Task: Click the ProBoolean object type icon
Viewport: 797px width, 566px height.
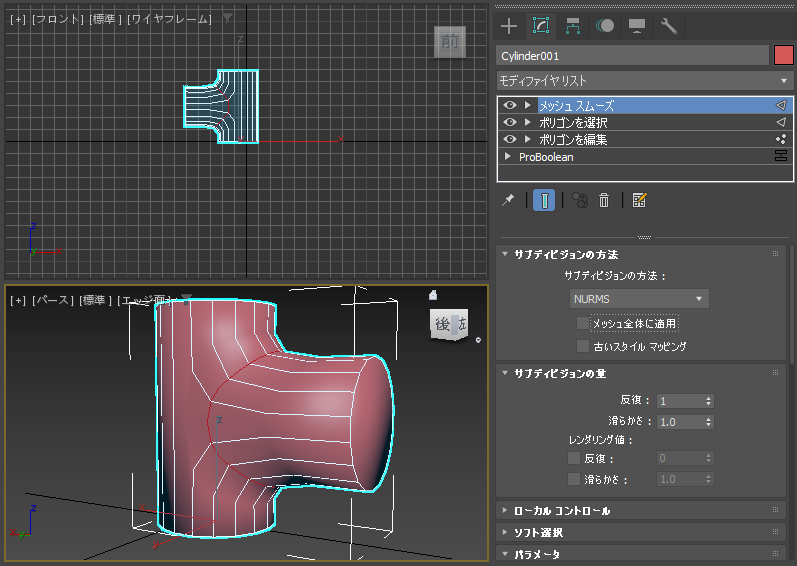Action: (781, 156)
